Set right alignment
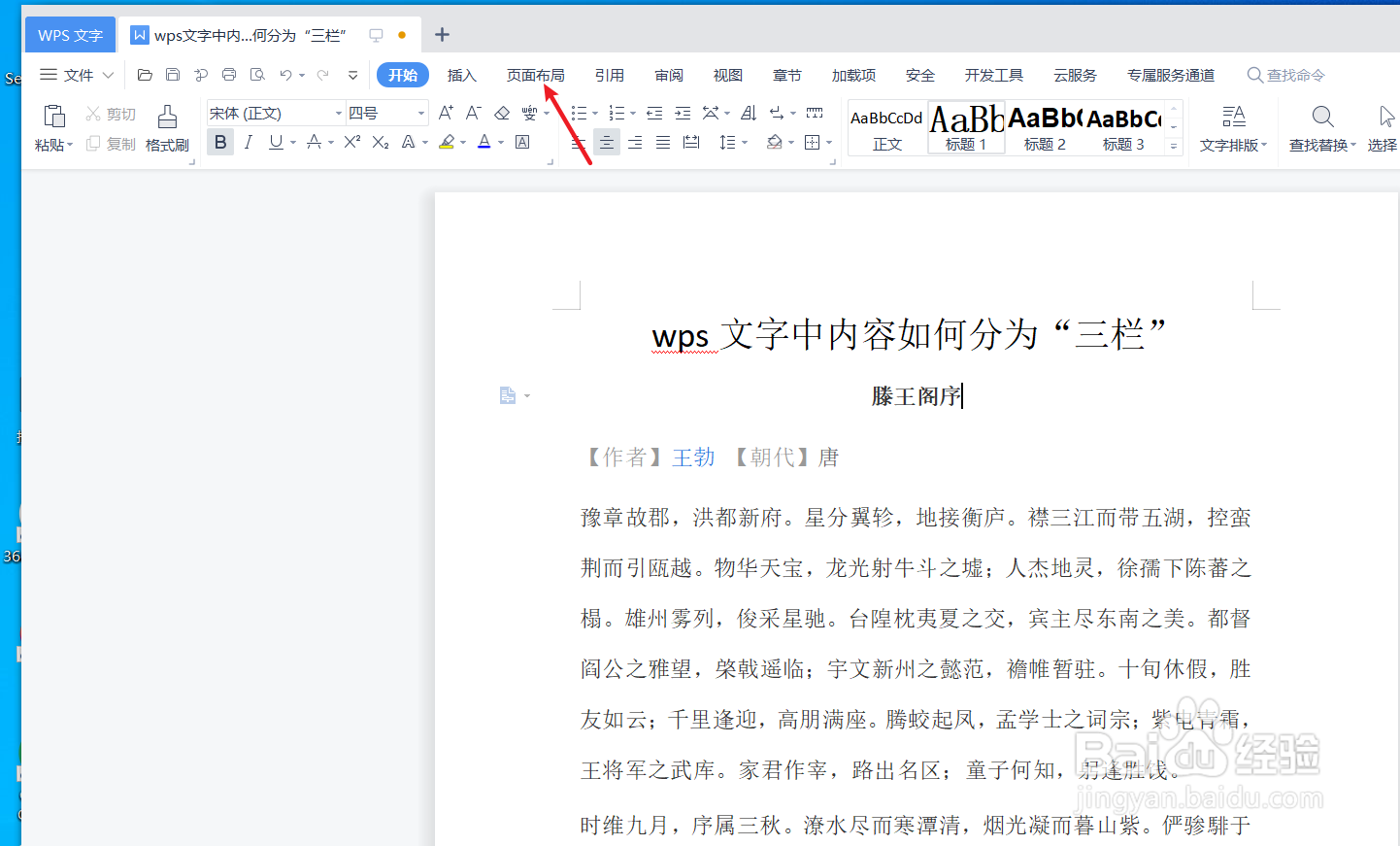Viewport: 1400px width, 846px height. point(635,143)
